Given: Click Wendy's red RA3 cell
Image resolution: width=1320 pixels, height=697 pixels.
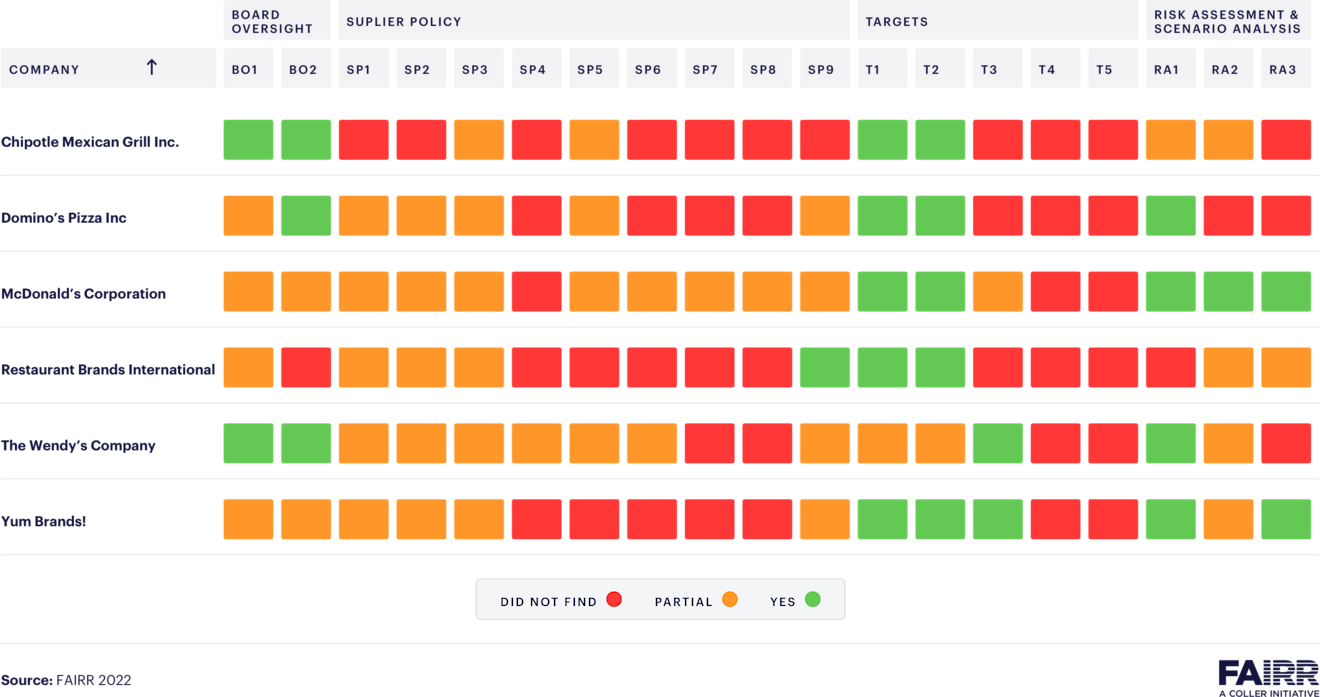Looking at the screenshot, I should 1286,444.
